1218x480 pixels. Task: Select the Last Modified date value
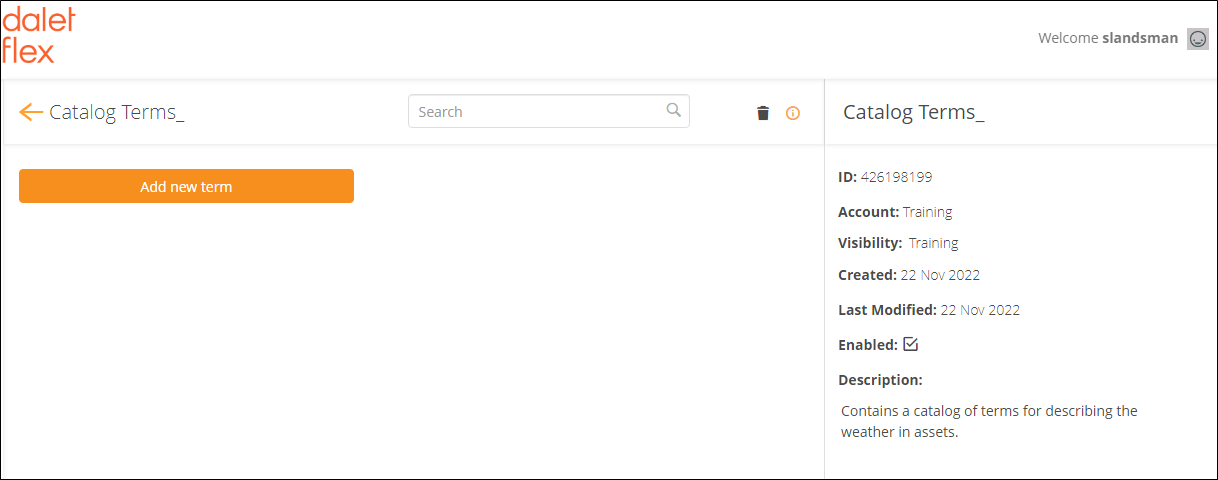[980, 310]
